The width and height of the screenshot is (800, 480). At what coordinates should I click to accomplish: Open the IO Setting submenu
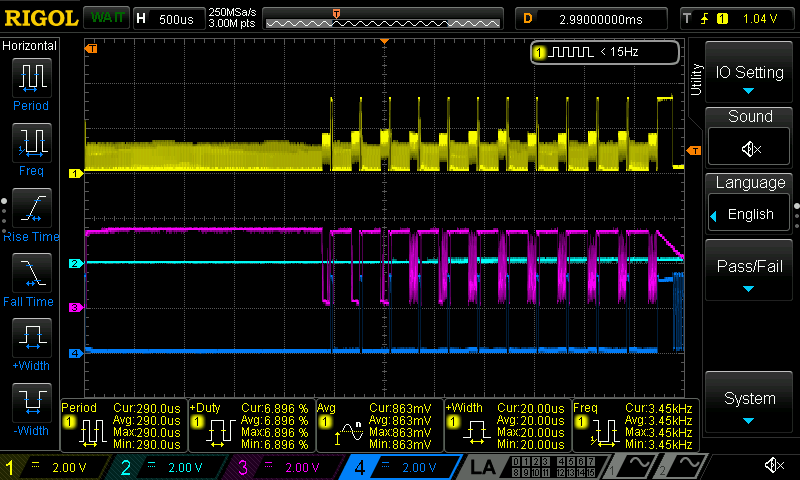749,74
